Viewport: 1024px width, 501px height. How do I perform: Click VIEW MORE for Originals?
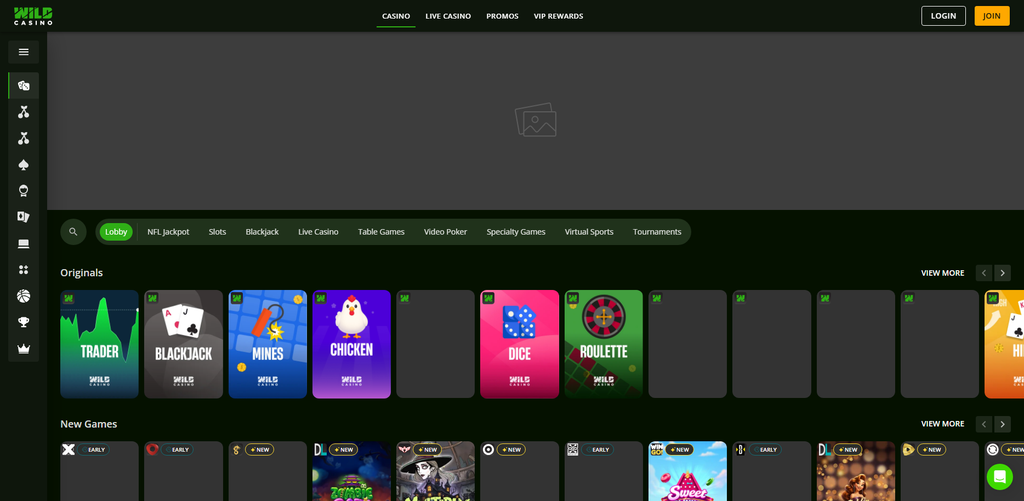coord(942,273)
